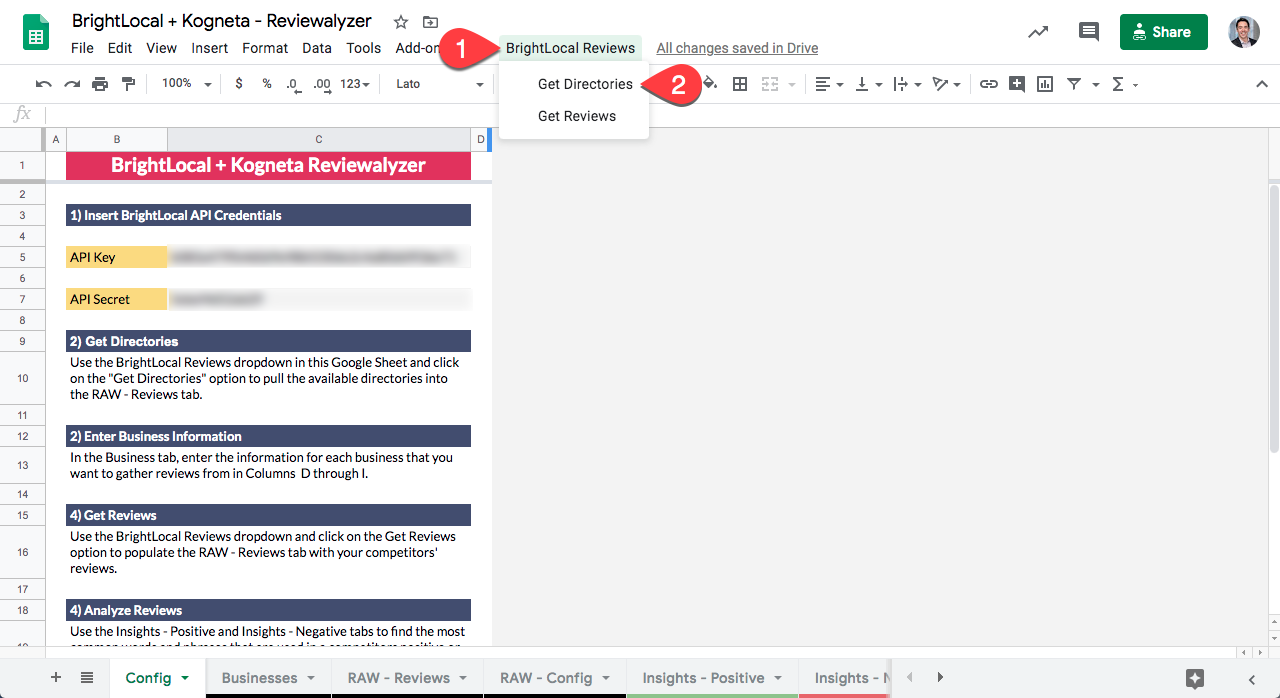The image size is (1280, 698).
Task: Select the Paint format tool
Action: click(129, 84)
